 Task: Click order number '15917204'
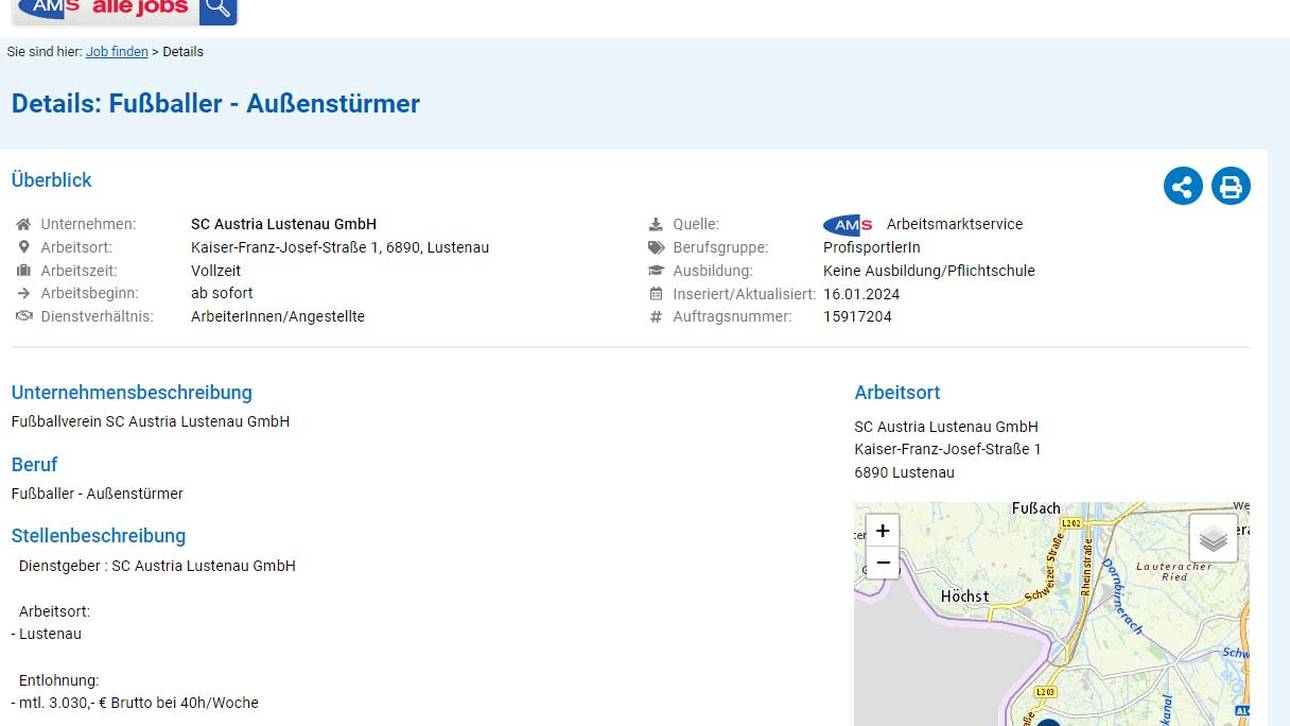857,317
